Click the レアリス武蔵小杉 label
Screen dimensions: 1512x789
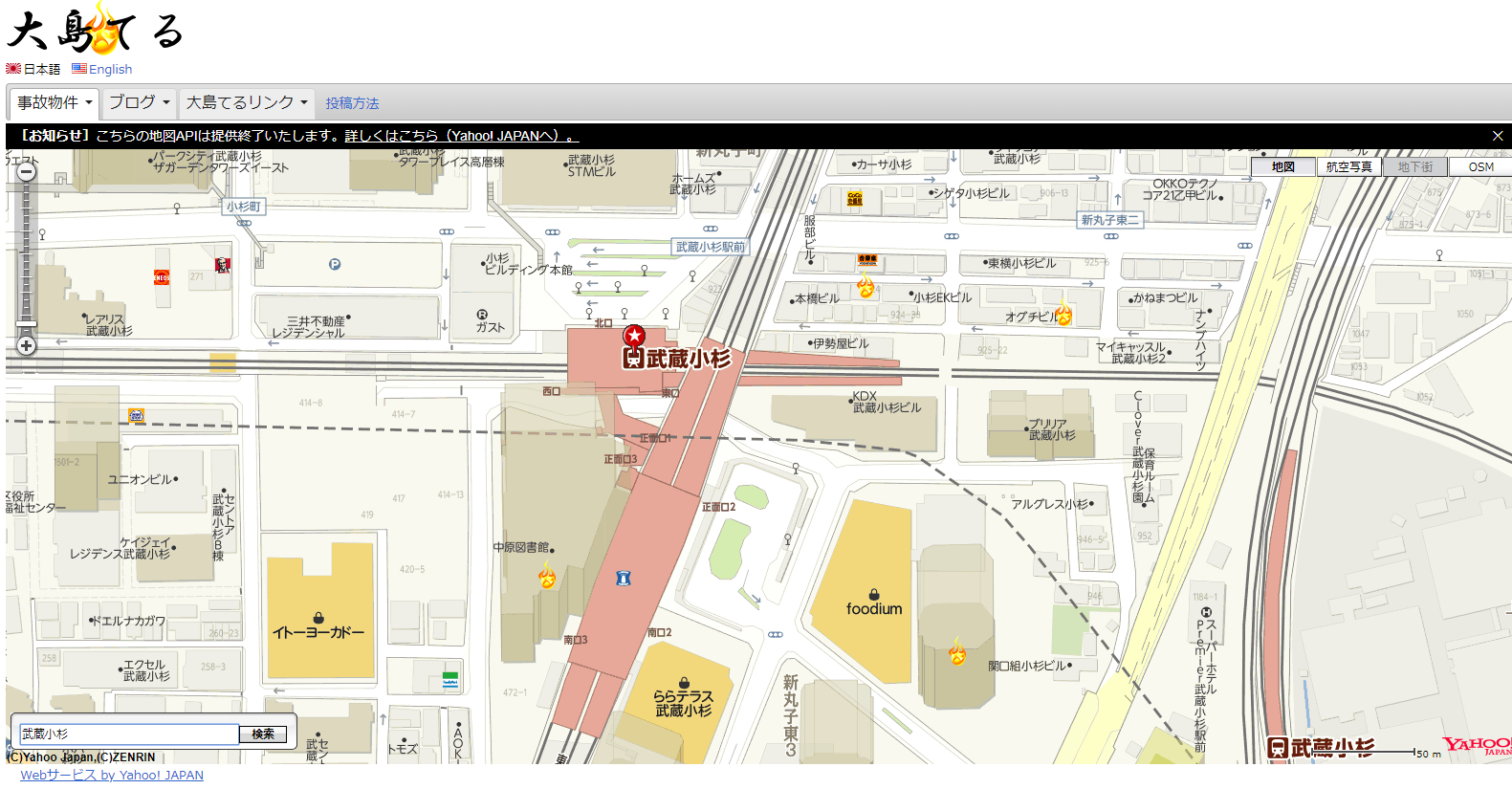pyautogui.click(x=109, y=325)
